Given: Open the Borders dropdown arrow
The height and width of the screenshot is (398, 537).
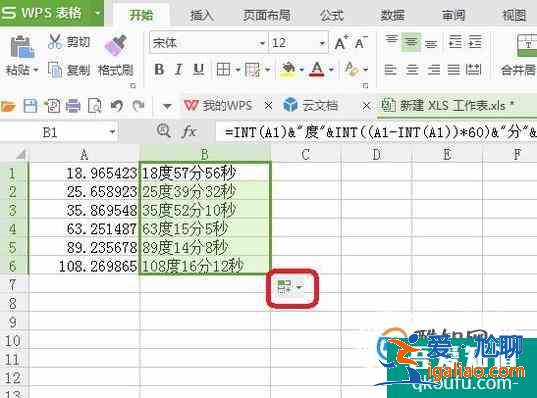Looking at the screenshot, I should pos(238,70).
